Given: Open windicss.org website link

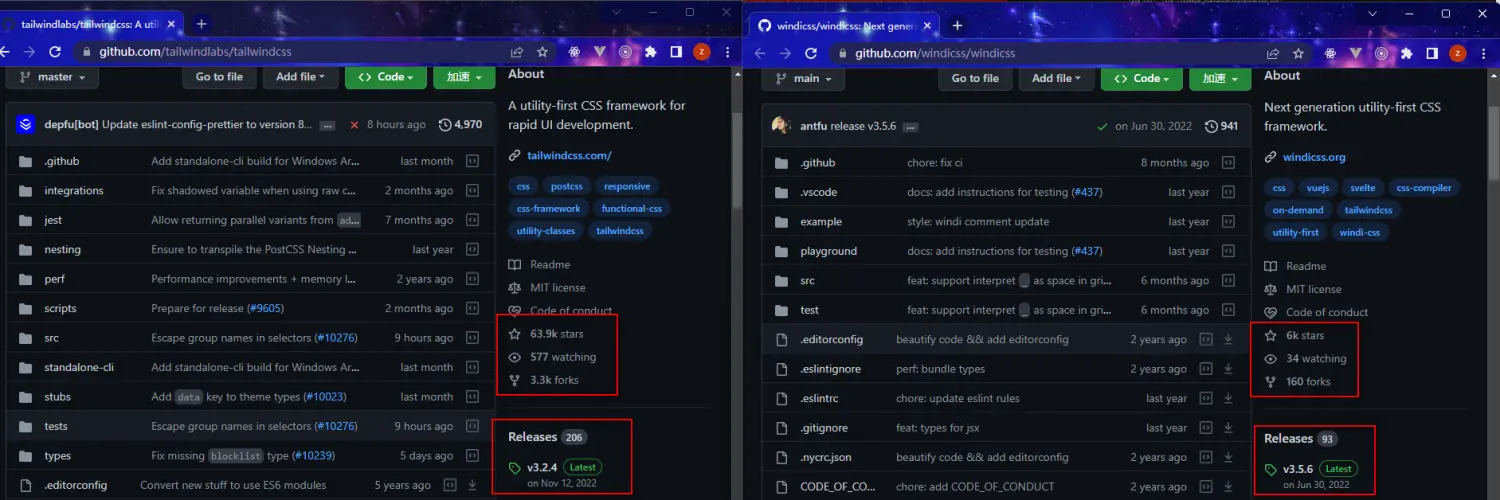Looking at the screenshot, I should [x=1313, y=157].
